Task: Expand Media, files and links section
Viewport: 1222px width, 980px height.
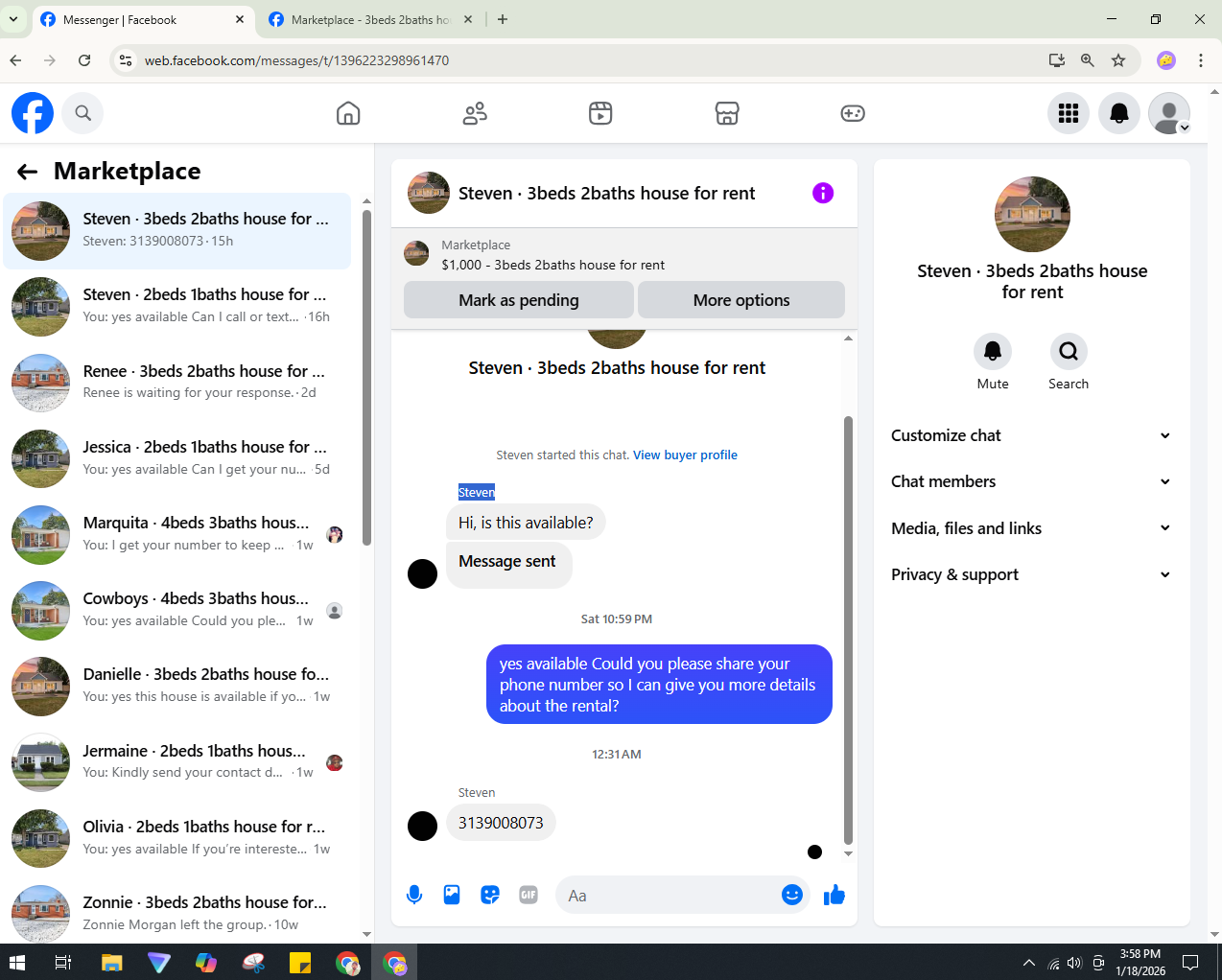Action: [x=1031, y=528]
